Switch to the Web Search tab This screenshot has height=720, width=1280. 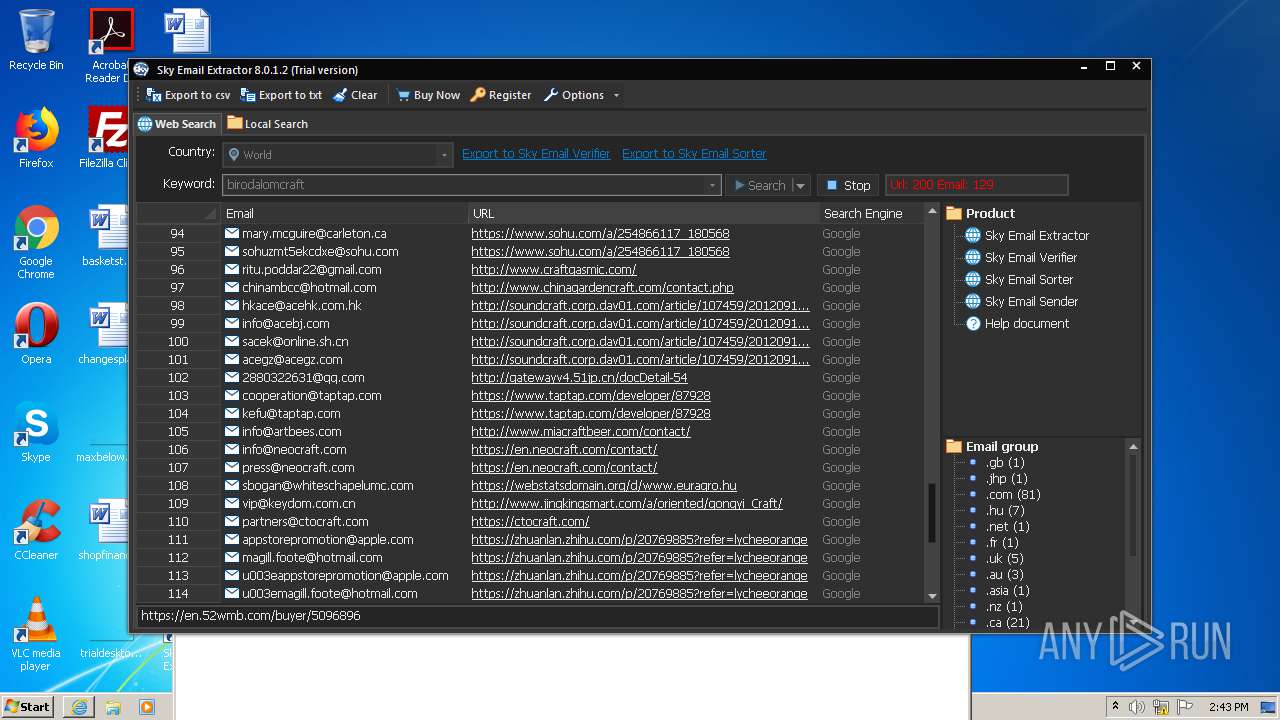click(x=177, y=124)
